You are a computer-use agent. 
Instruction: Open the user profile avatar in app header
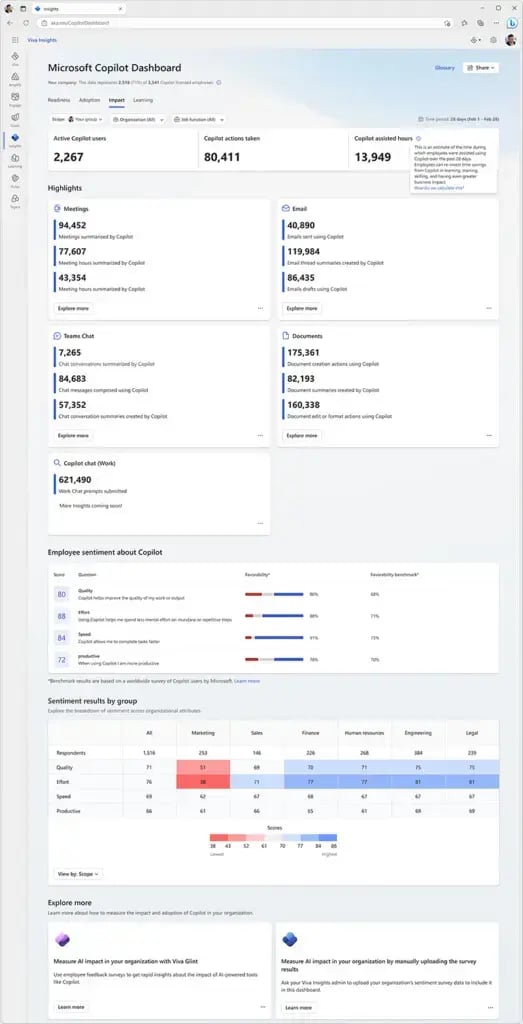[510, 40]
